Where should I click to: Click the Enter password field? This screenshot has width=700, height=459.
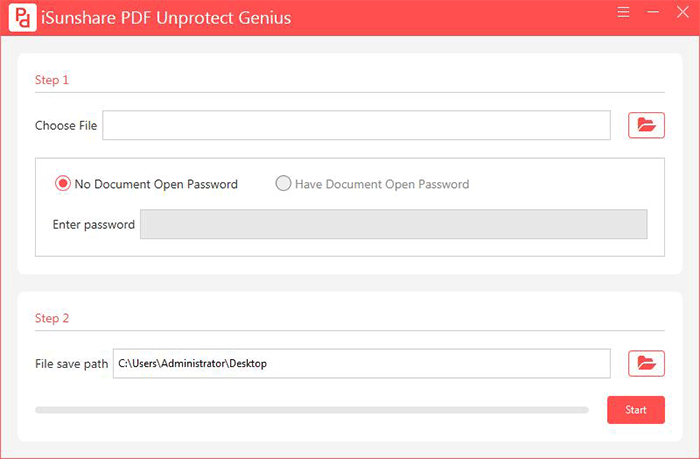393,224
